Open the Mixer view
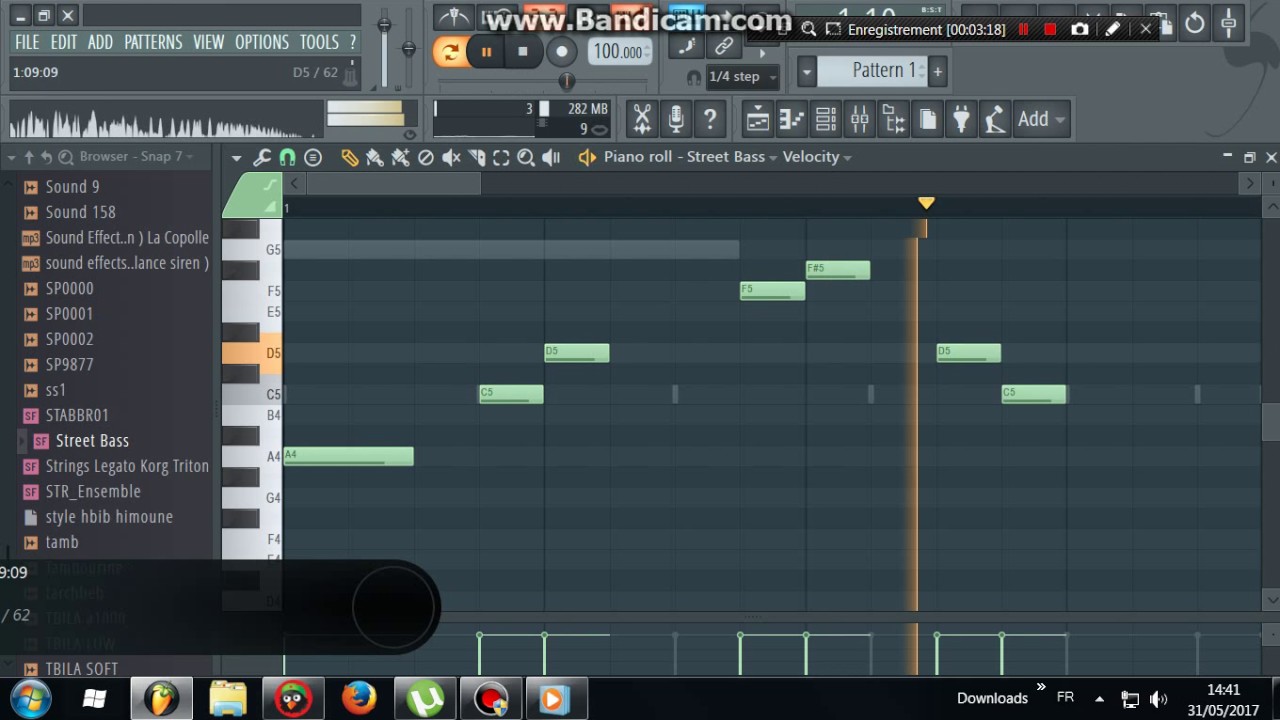 point(860,119)
